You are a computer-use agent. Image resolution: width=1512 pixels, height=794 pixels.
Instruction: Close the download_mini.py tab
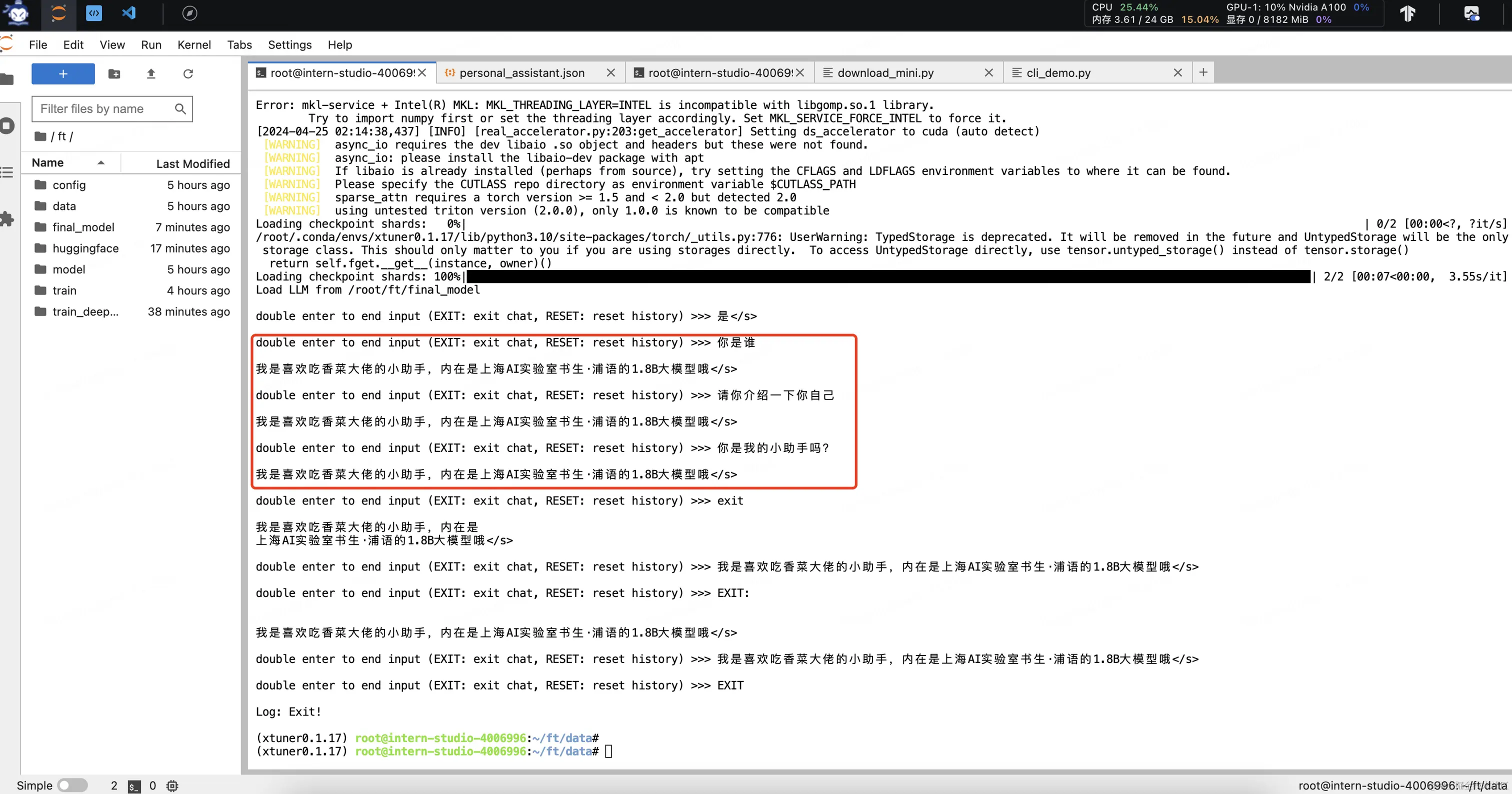tap(988, 73)
